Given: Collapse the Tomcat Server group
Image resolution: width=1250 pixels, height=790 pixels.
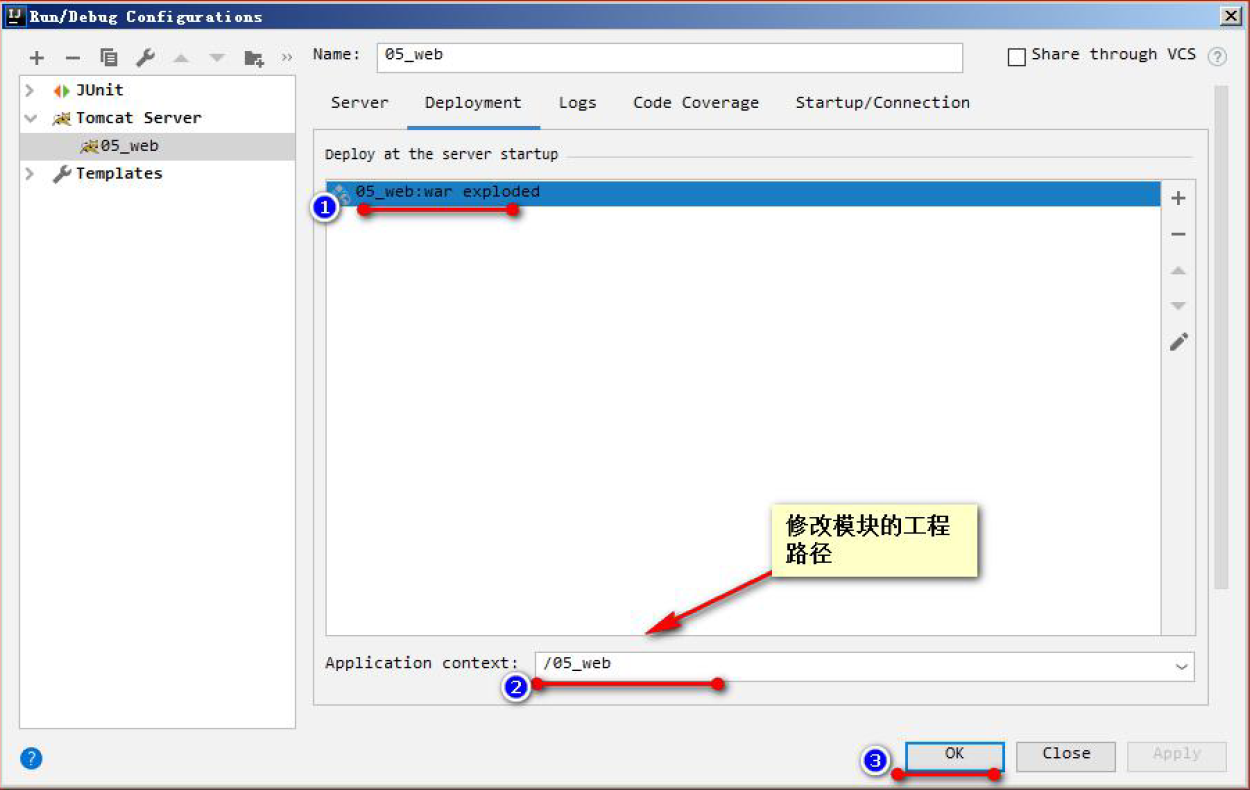Looking at the screenshot, I should pyautogui.click(x=28, y=117).
